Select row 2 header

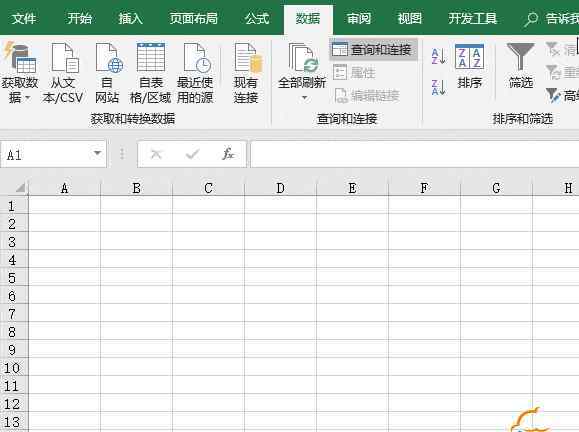(14, 224)
